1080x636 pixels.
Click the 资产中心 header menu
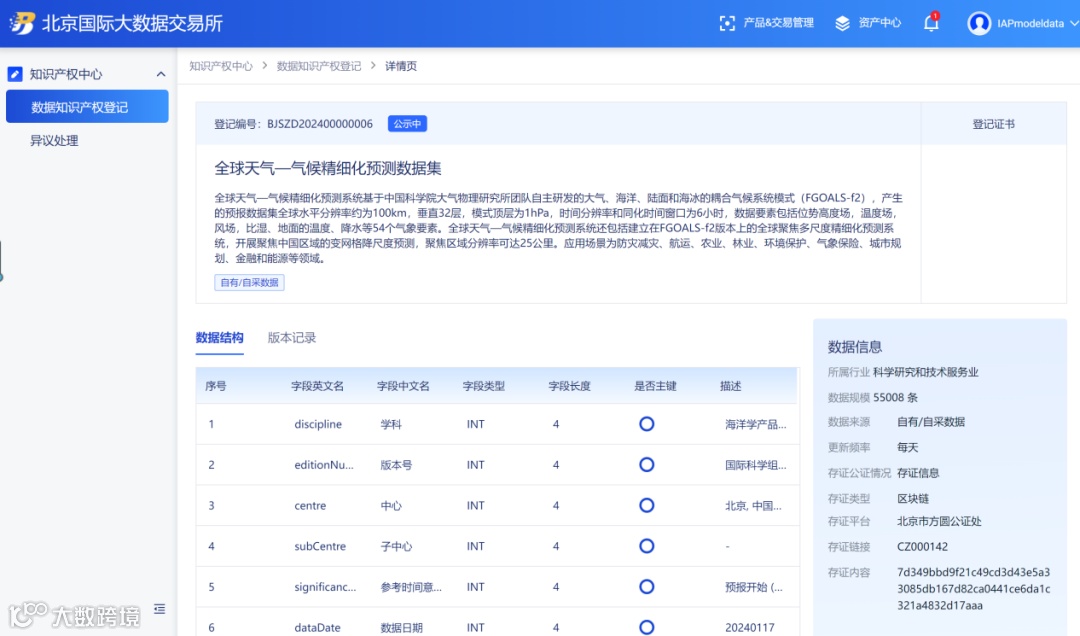pyautogui.click(x=879, y=23)
